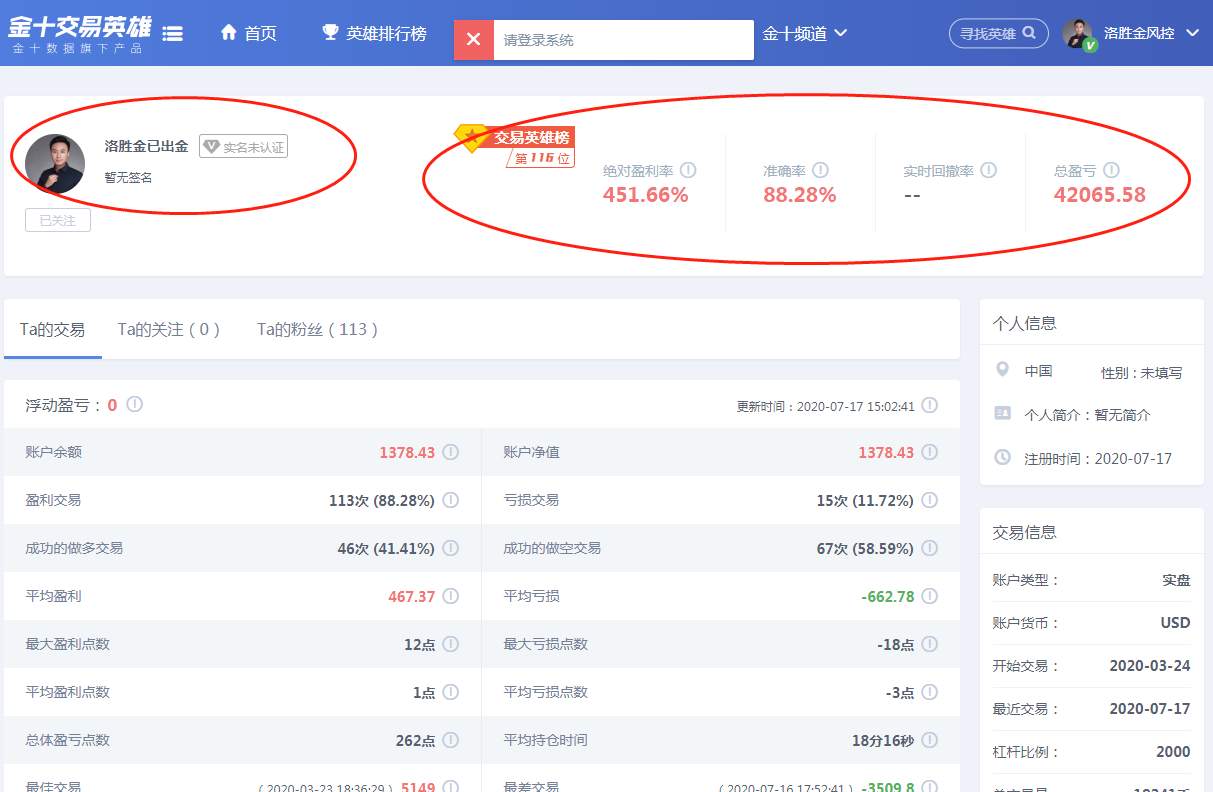Click info icon in 成功的做空交易 row

pos(930,548)
